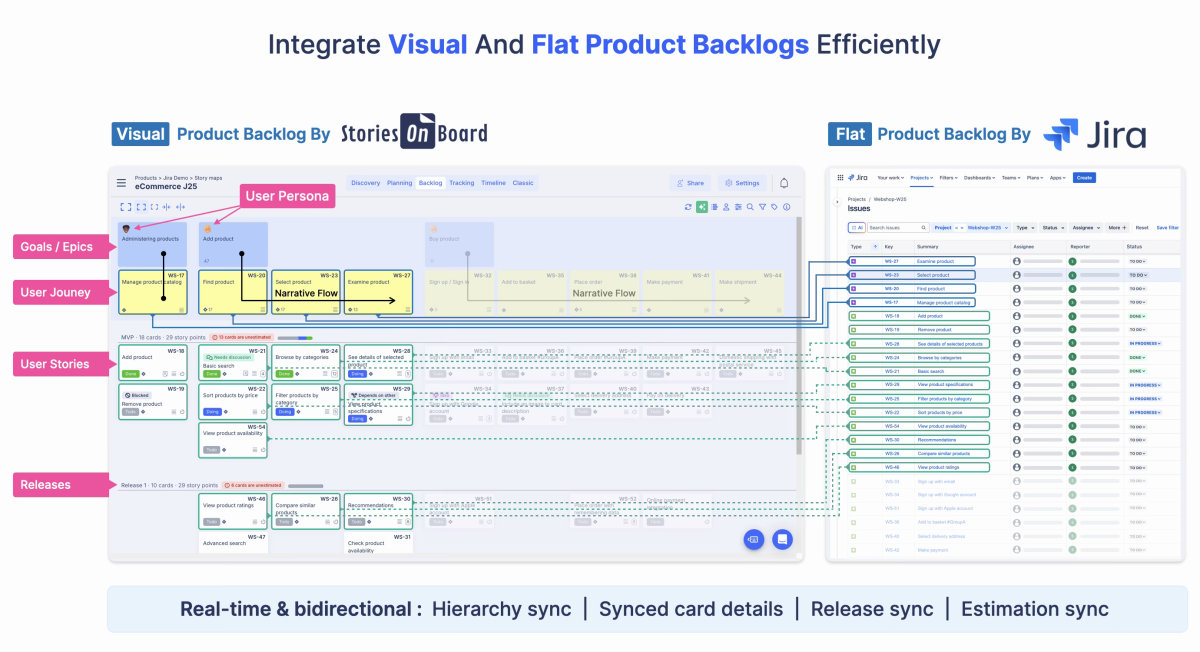
Task: Click the tag label icon in story map toolbar
Action: pyautogui.click(x=774, y=207)
